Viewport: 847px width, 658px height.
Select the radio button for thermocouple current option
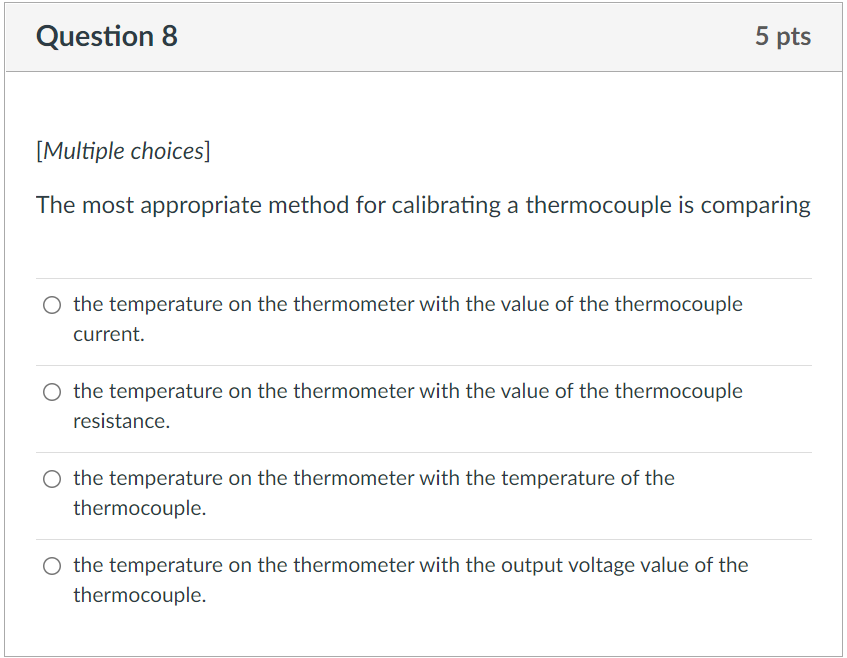tap(51, 305)
